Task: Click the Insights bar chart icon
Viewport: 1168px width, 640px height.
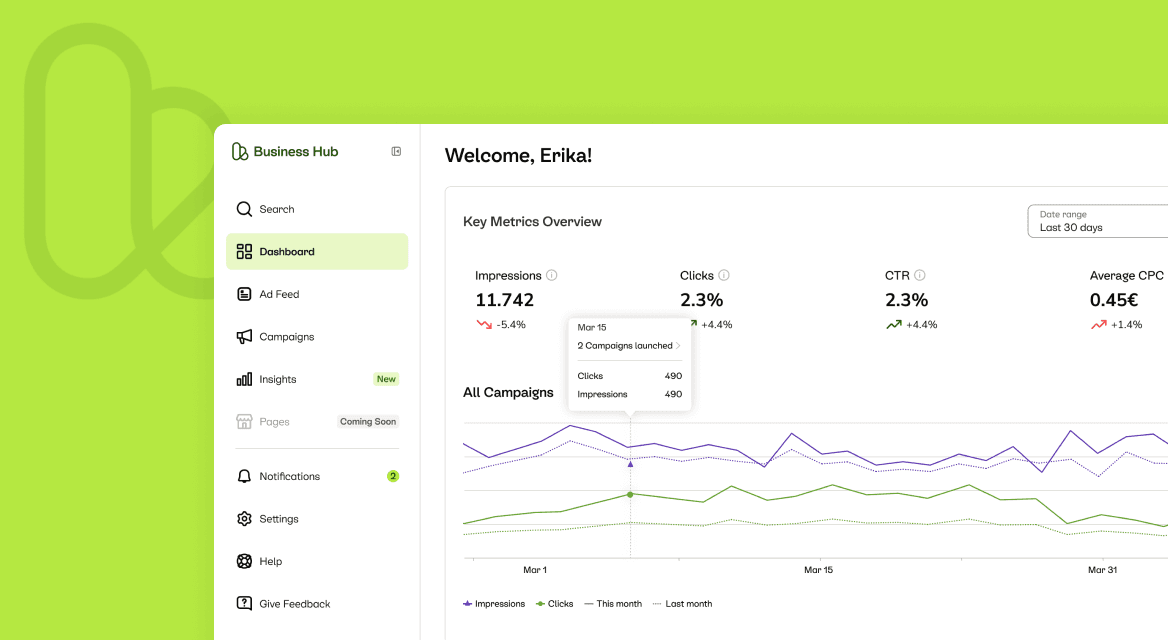Action: click(x=244, y=379)
